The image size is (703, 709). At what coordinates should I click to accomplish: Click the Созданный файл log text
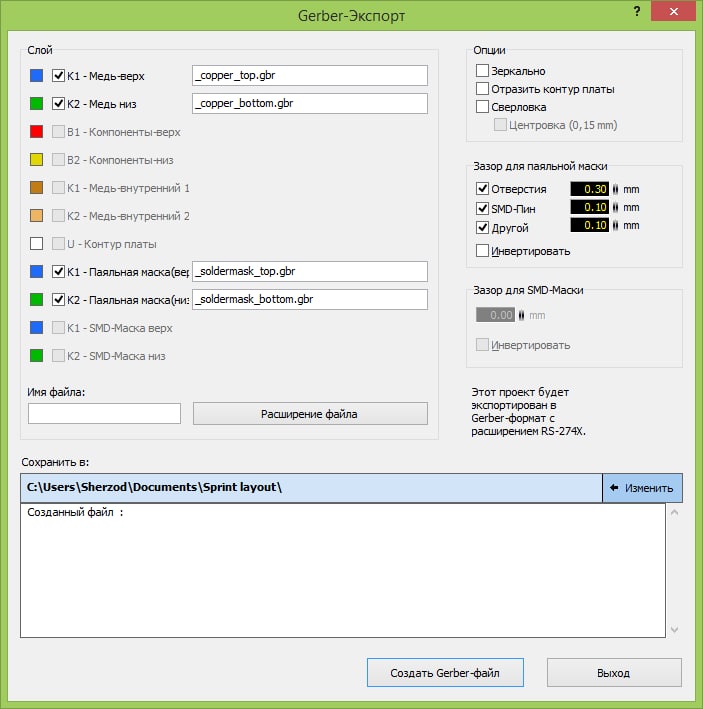point(75,512)
